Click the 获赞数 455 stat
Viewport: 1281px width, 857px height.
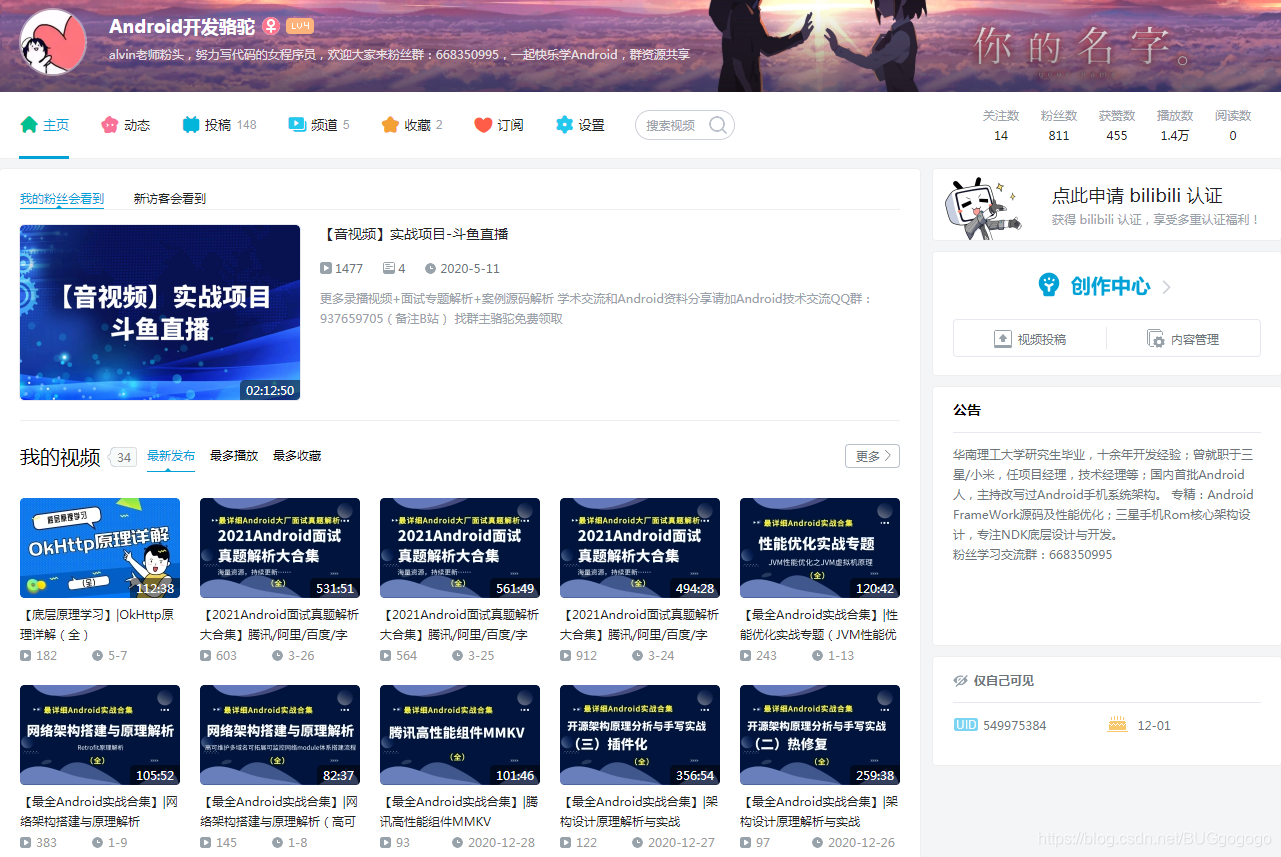(x=1117, y=126)
